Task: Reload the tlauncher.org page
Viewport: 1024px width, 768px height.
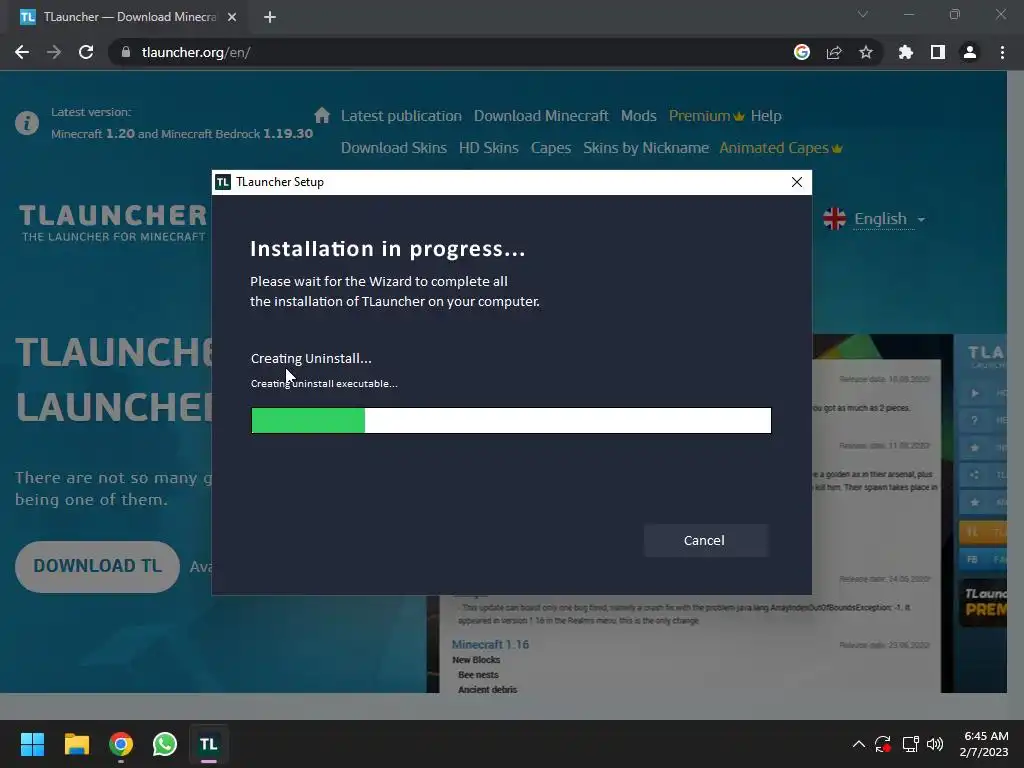Action: (x=86, y=52)
